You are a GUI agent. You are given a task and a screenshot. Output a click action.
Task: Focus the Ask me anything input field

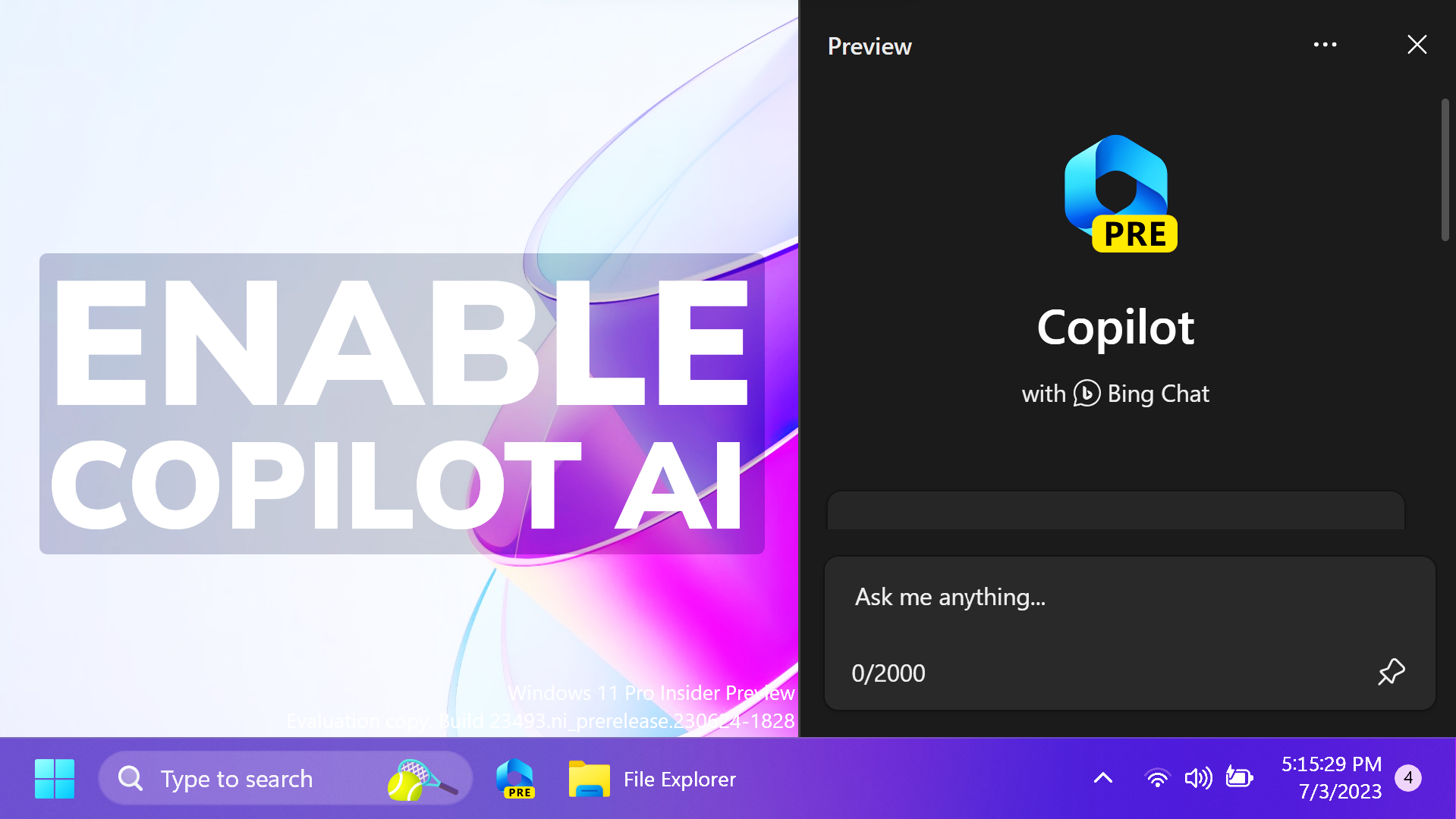coord(1130,633)
